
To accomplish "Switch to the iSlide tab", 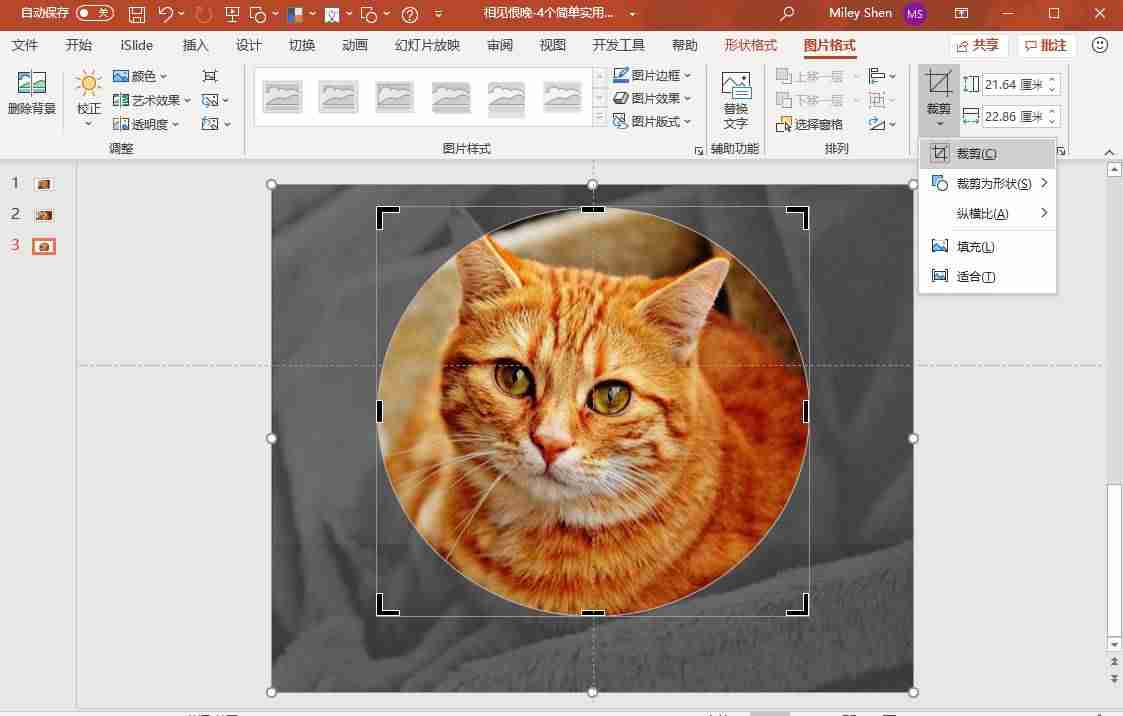I will (136, 45).
